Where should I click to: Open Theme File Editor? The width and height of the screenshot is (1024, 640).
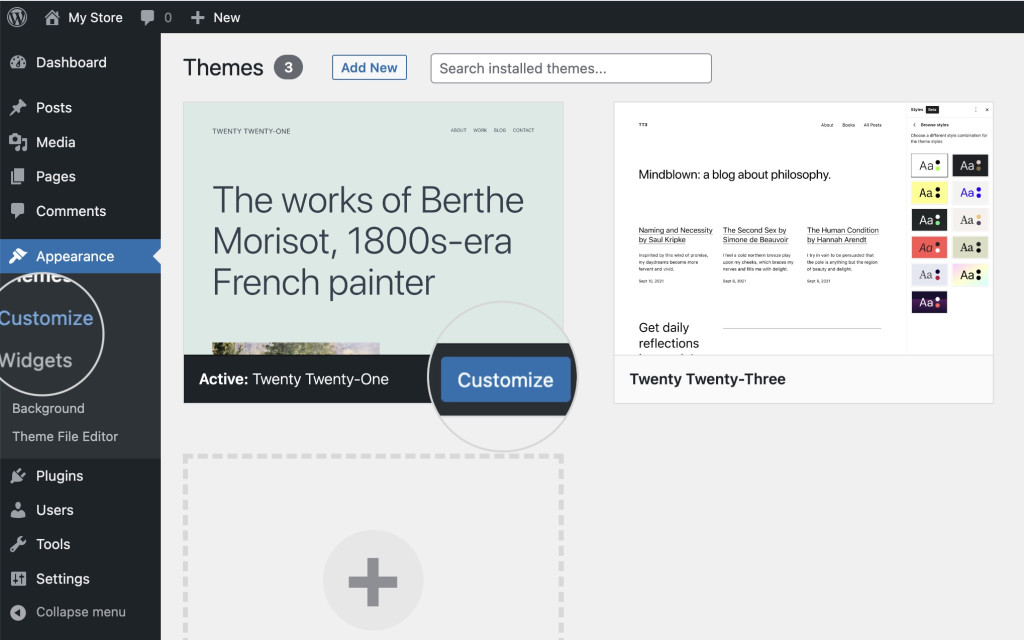coord(65,436)
